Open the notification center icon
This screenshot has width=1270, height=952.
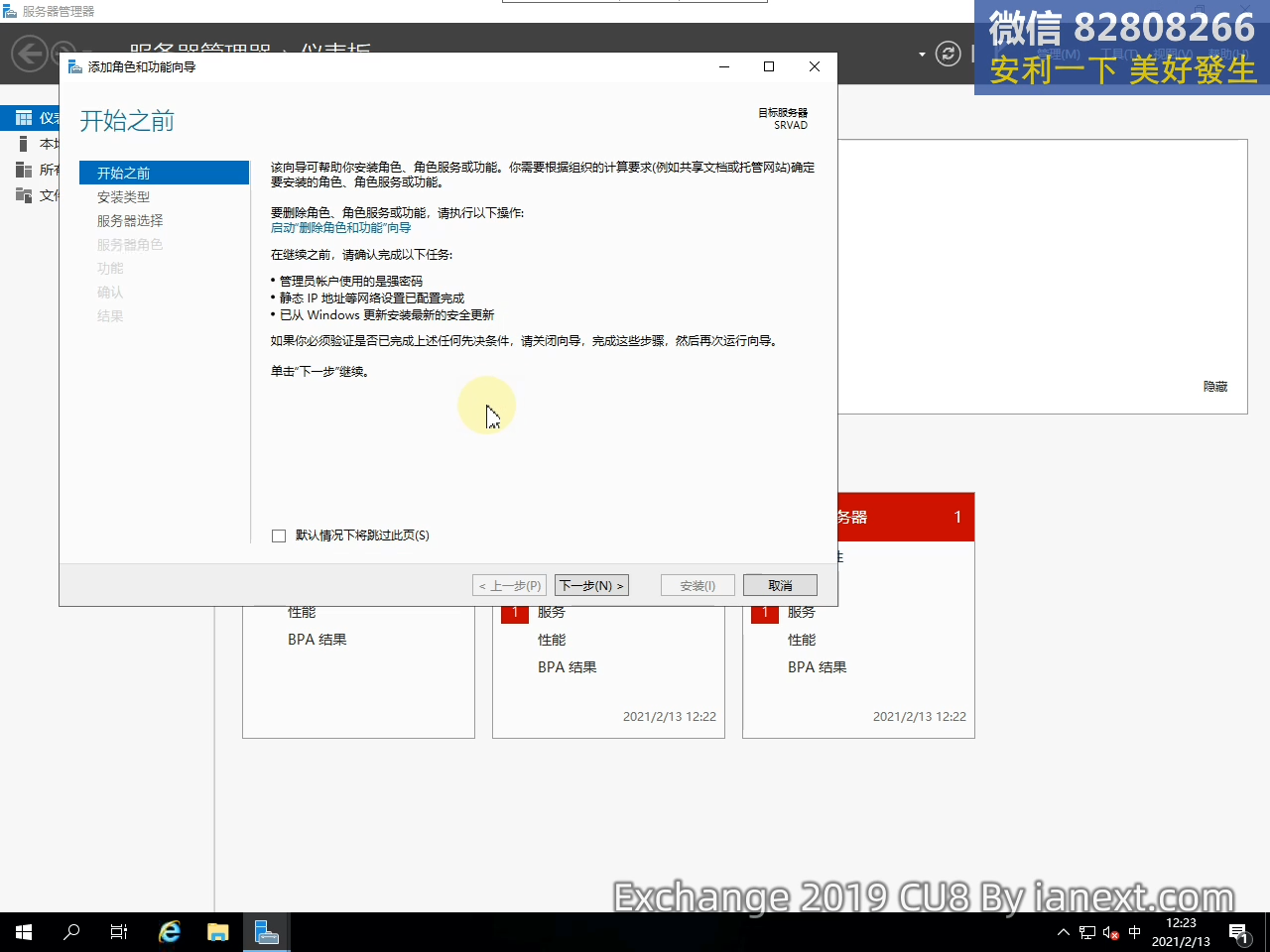tap(1238, 932)
